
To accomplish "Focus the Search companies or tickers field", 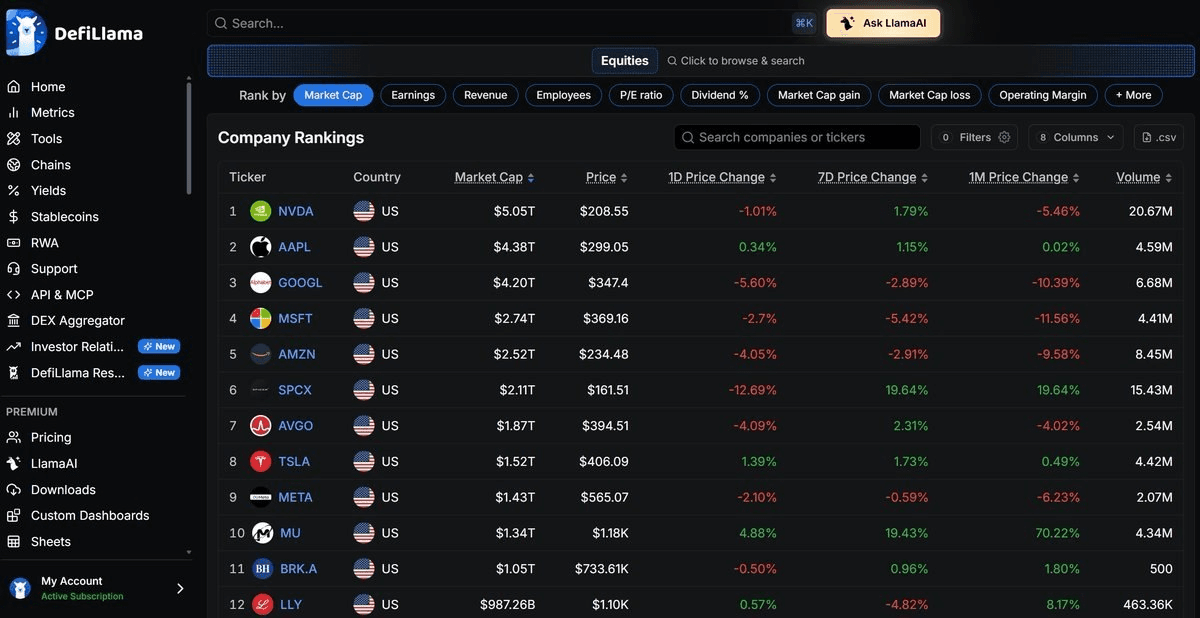I will [x=797, y=137].
